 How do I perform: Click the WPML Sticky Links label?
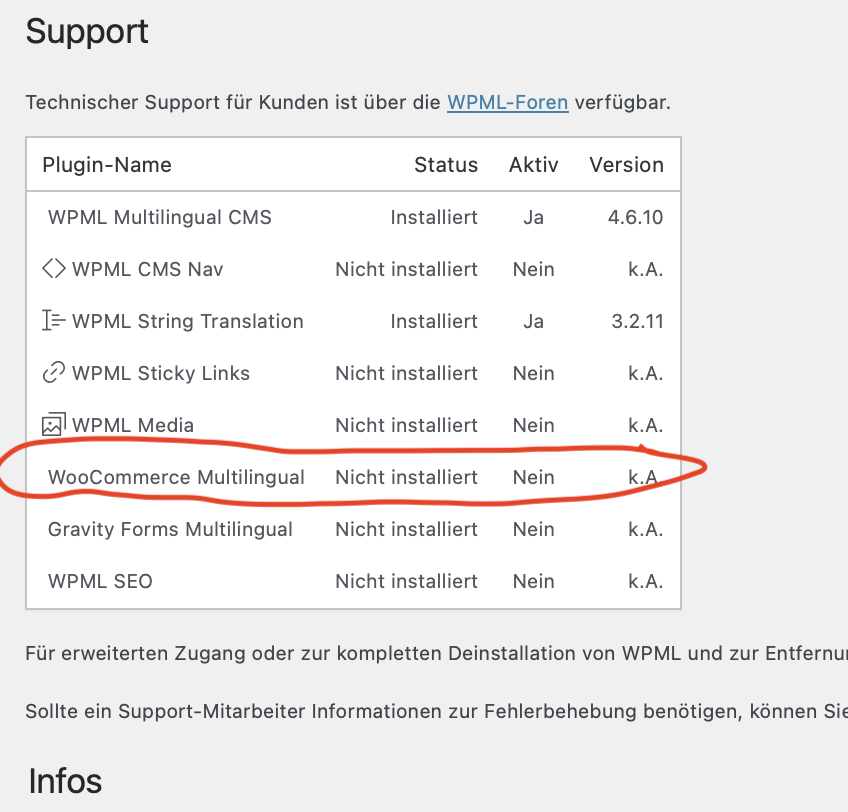tap(161, 373)
